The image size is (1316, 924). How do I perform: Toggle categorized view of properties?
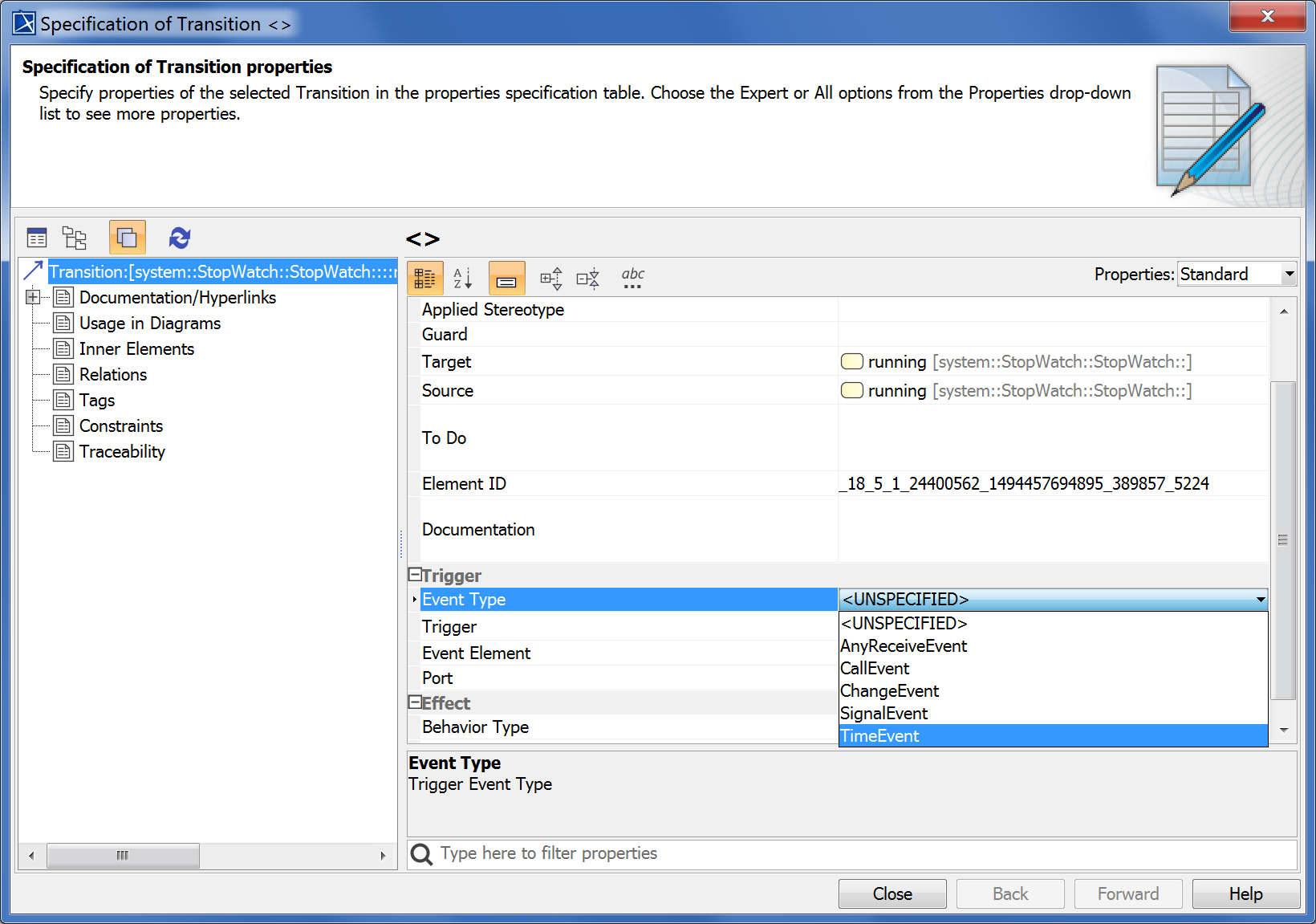tap(425, 279)
